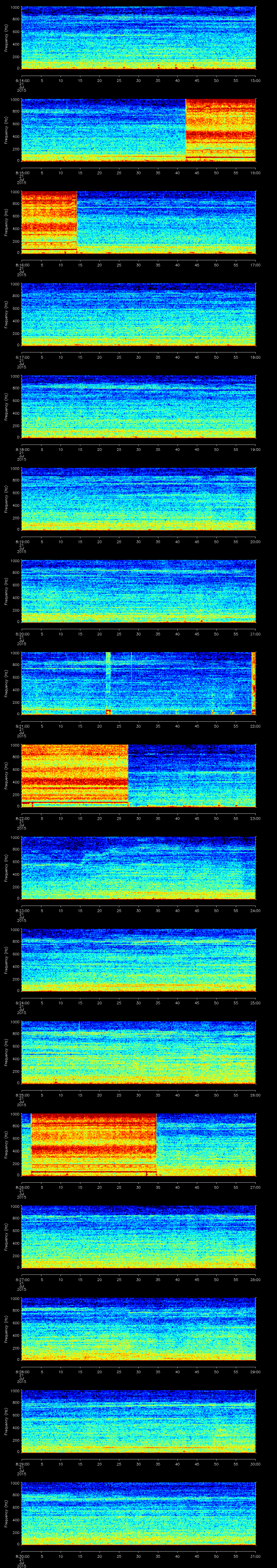Open the 8:19 spectrogram panel
Screen dimensions: 277x1568
point(138,499)
